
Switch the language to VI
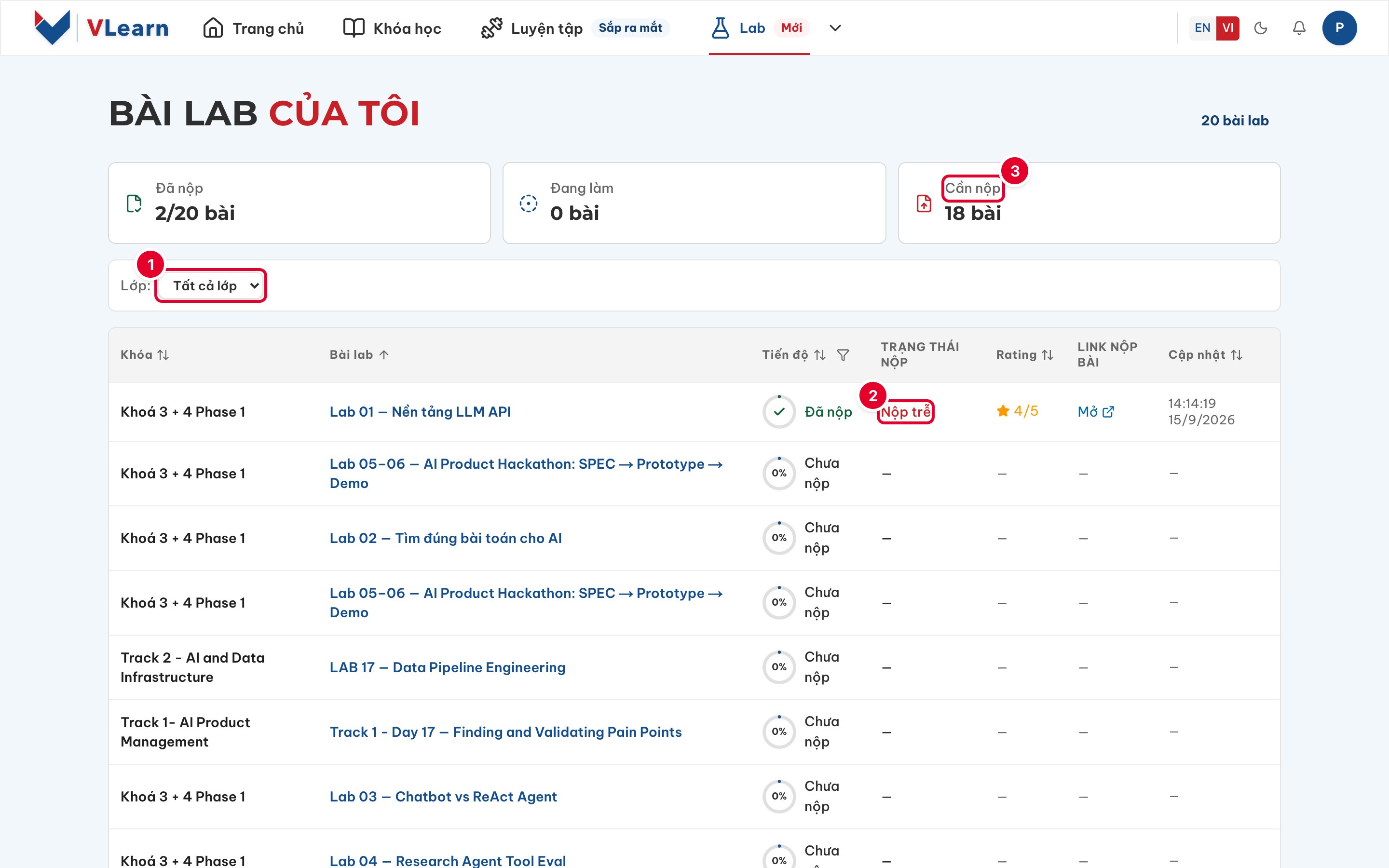(1228, 27)
